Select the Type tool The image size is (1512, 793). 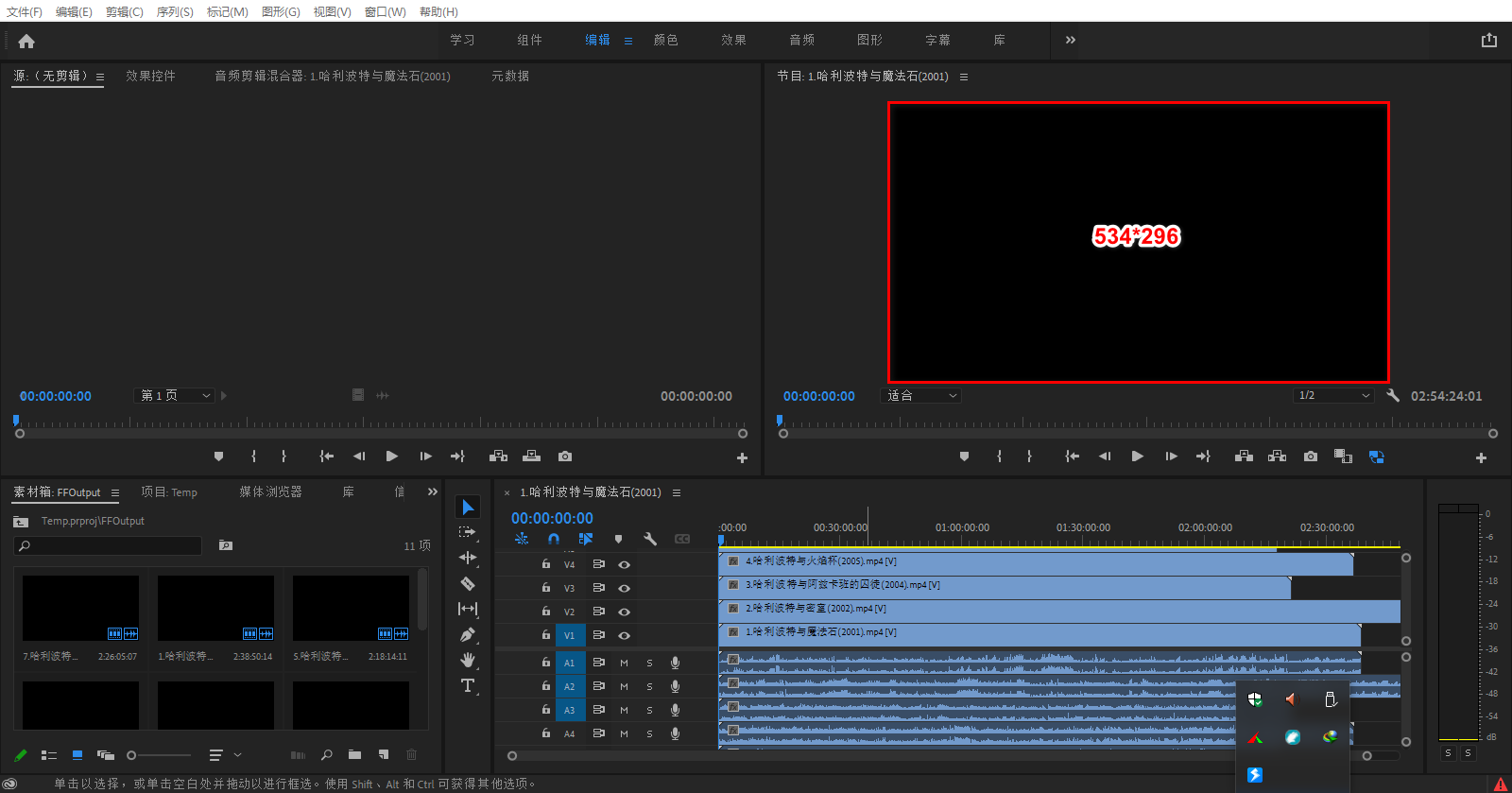pos(468,685)
